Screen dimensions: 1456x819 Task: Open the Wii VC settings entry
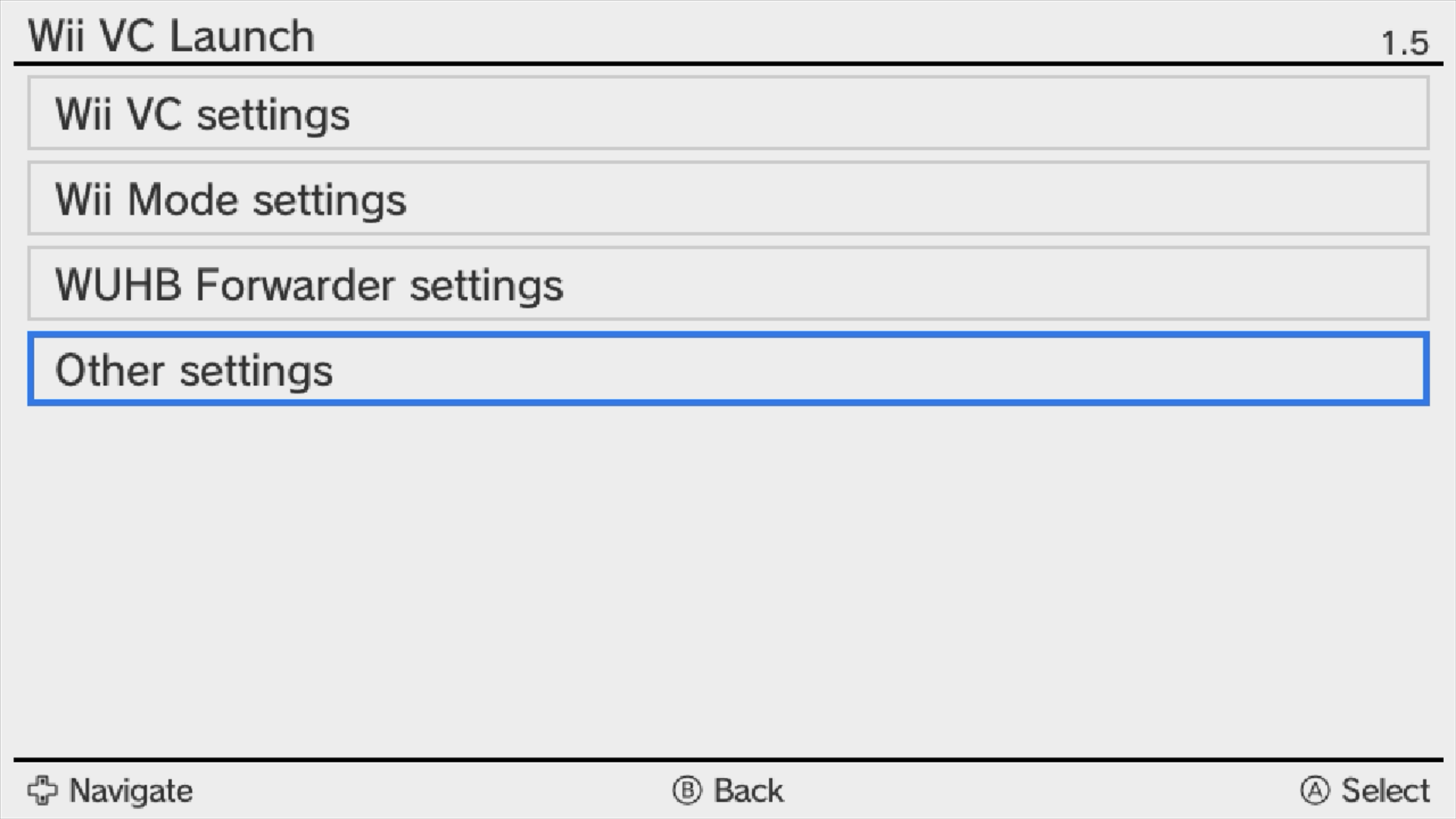[x=728, y=113]
